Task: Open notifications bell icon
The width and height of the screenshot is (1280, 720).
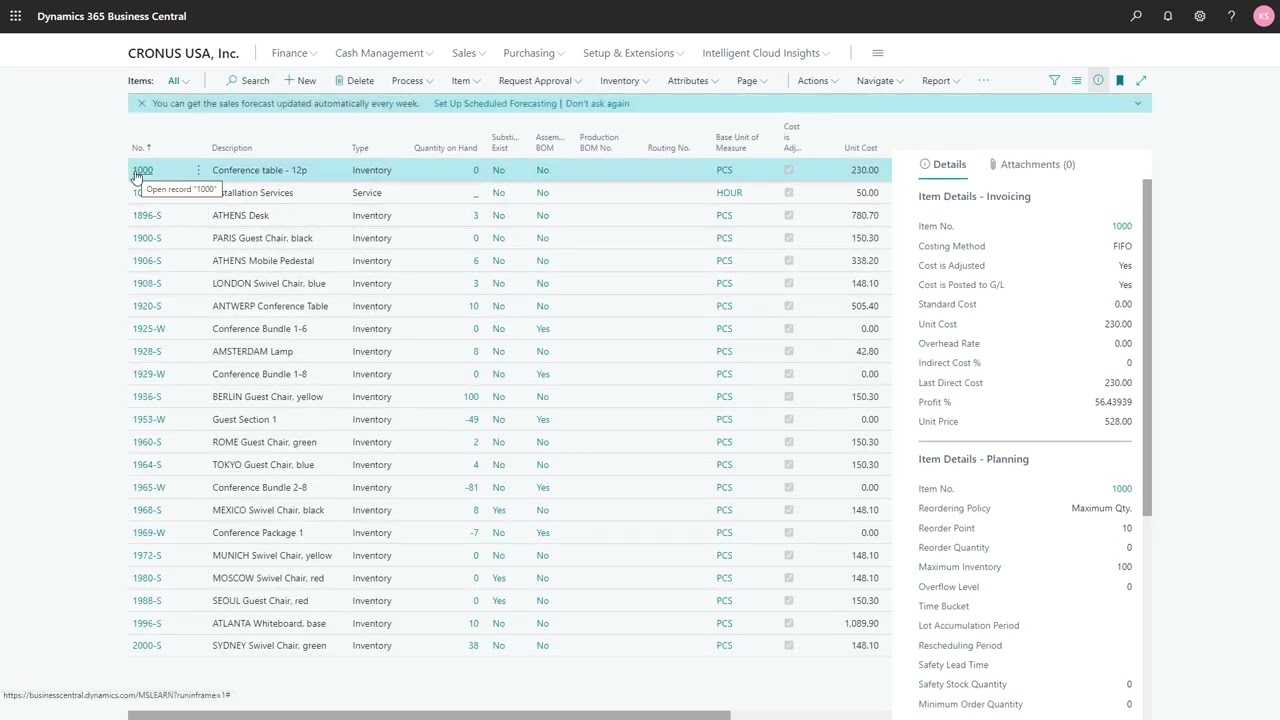Action: [x=1168, y=16]
